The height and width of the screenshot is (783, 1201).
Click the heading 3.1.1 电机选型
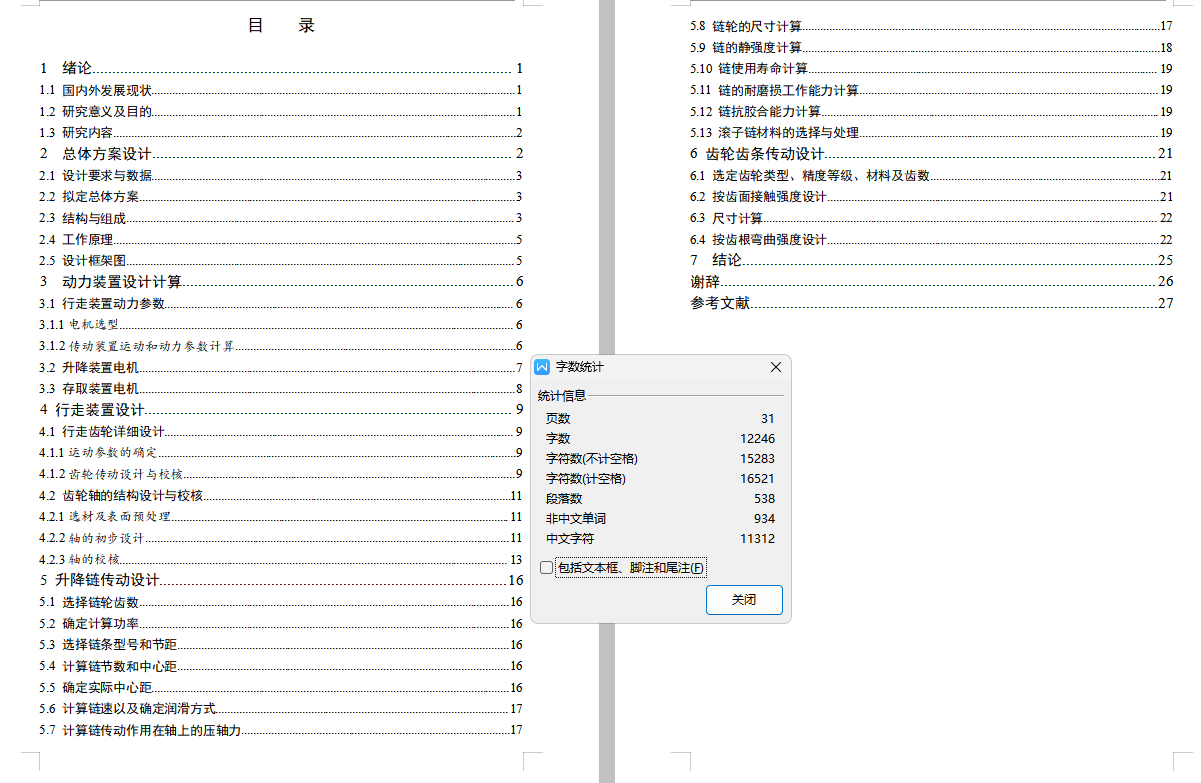tap(82, 324)
